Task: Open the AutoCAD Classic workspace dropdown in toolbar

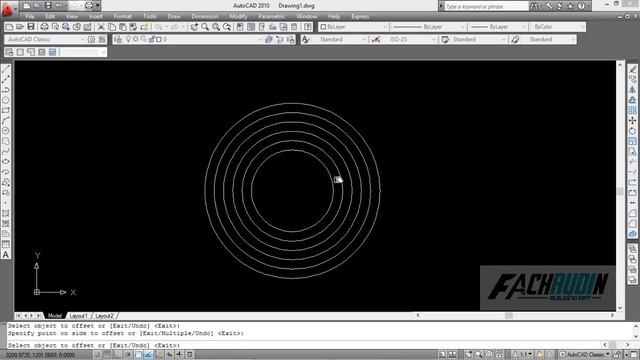Action: point(45,39)
